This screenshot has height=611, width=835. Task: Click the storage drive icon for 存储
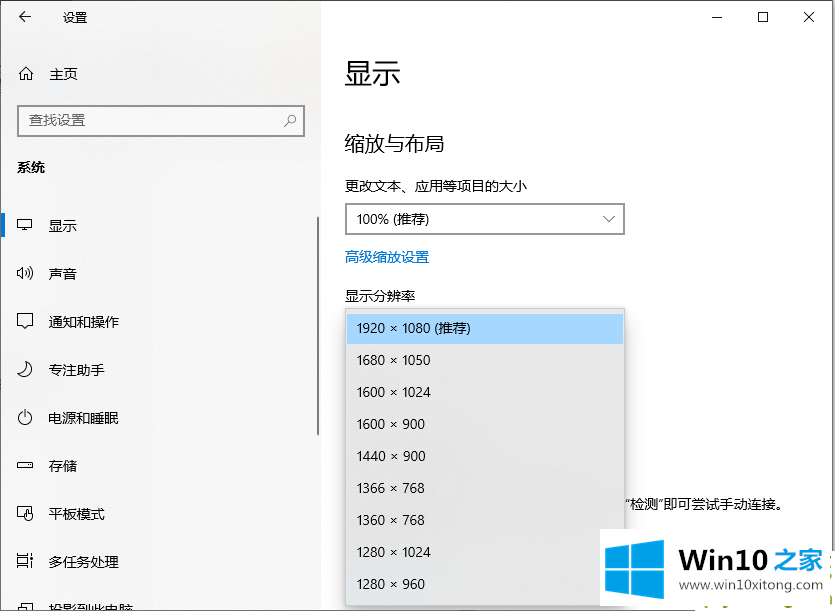pyautogui.click(x=25, y=465)
